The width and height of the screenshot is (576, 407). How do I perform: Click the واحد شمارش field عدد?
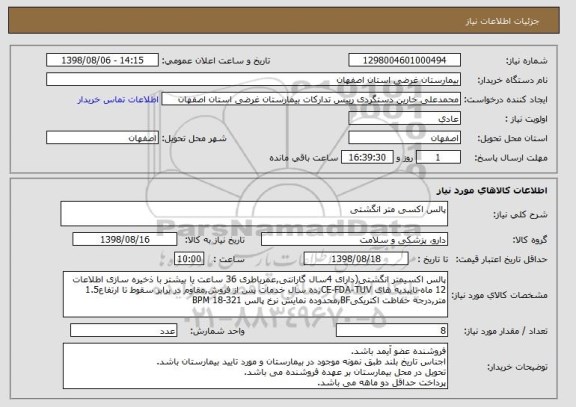tap(123, 331)
